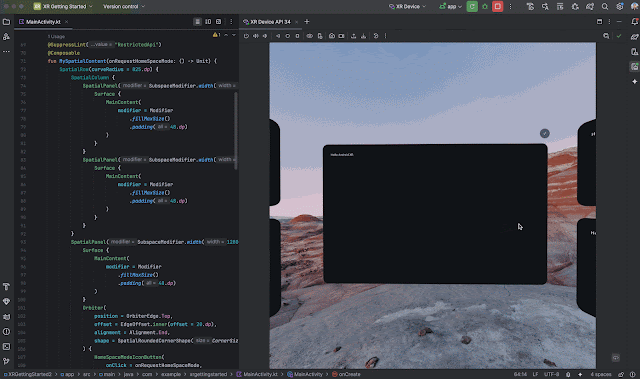Open main toolbar more actions three dots

(x=510, y=7)
